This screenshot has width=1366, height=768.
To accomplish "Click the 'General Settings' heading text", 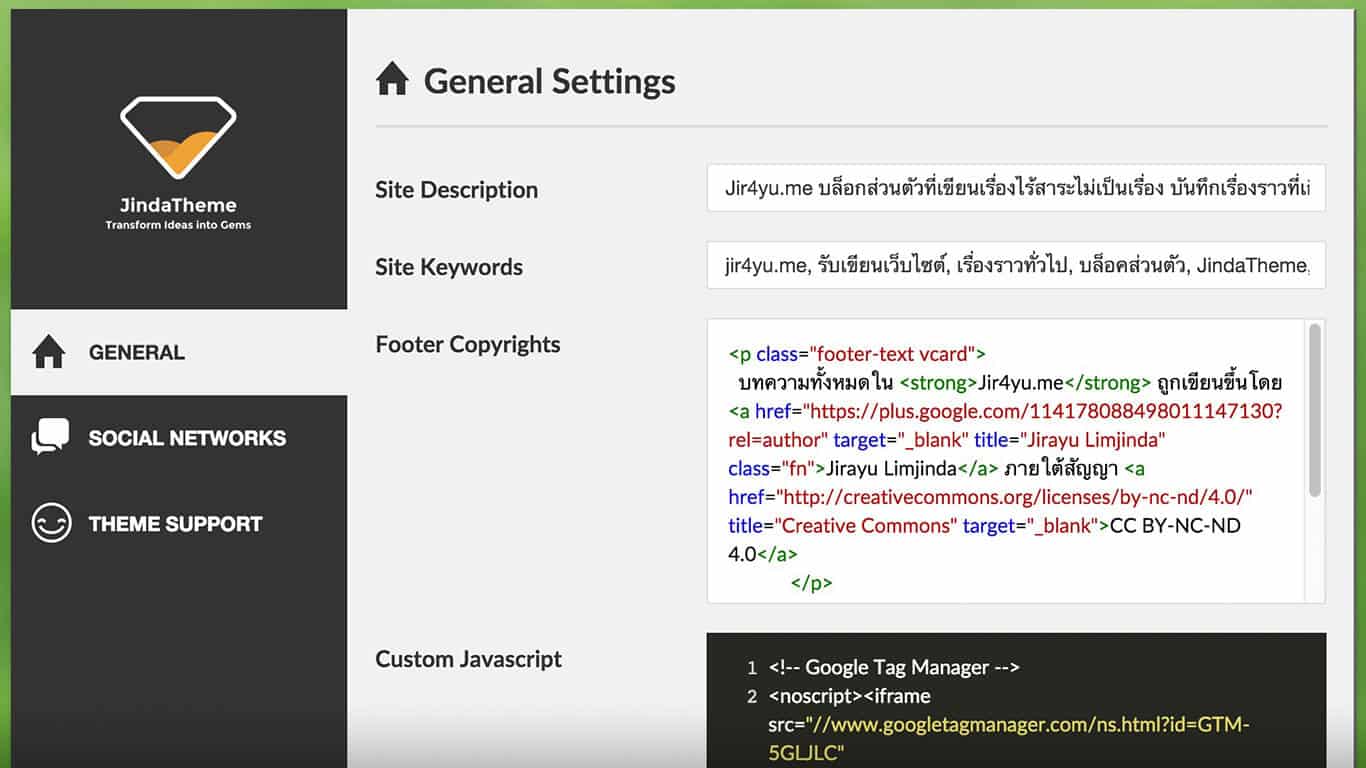I will (x=550, y=81).
